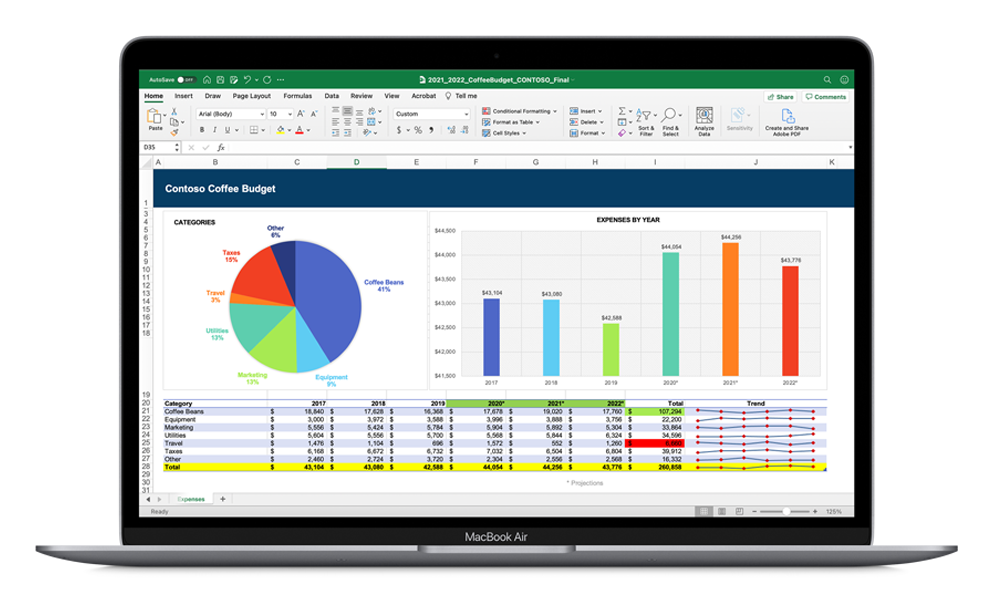1000x616 pixels.
Task: Switch to the Insert ribbon tab
Action: click(184, 96)
